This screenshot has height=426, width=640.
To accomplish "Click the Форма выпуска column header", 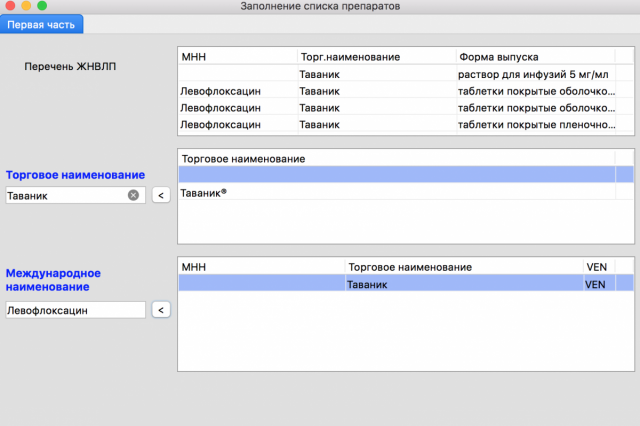I will (536, 57).
